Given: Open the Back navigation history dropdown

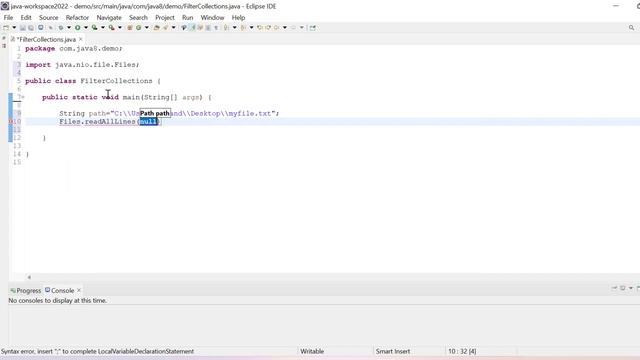Looking at the screenshot, I should [x=285, y=28].
